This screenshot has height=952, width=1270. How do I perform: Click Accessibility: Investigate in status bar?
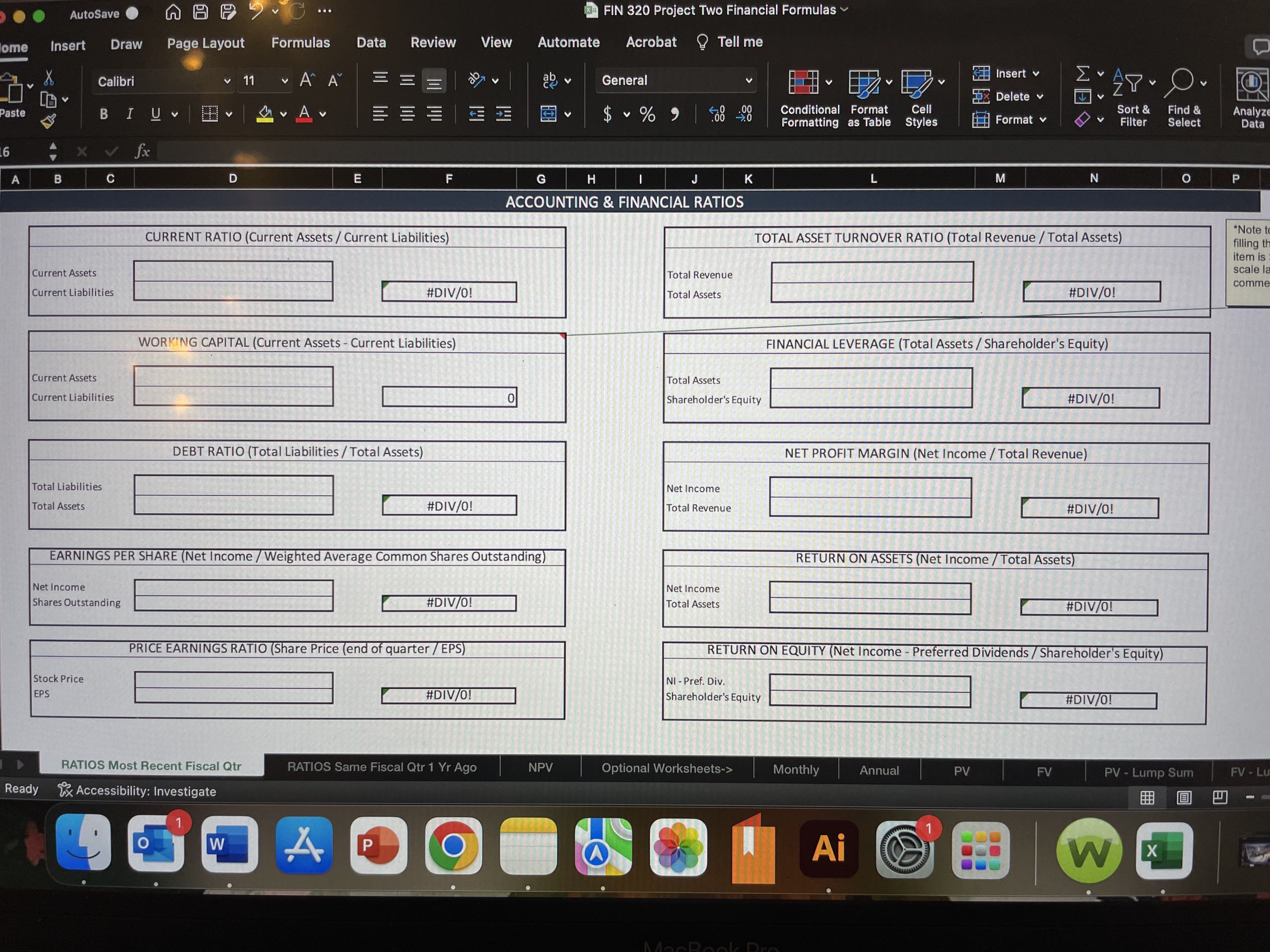pyautogui.click(x=138, y=791)
